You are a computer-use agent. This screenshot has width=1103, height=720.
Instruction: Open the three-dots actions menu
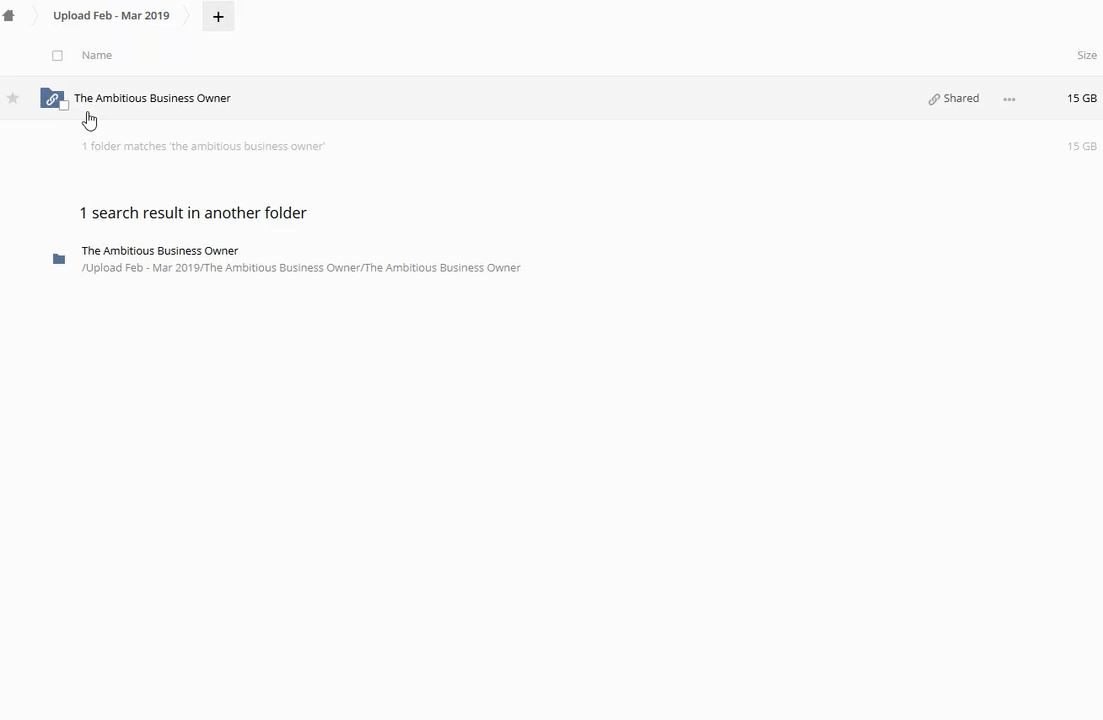point(1009,99)
